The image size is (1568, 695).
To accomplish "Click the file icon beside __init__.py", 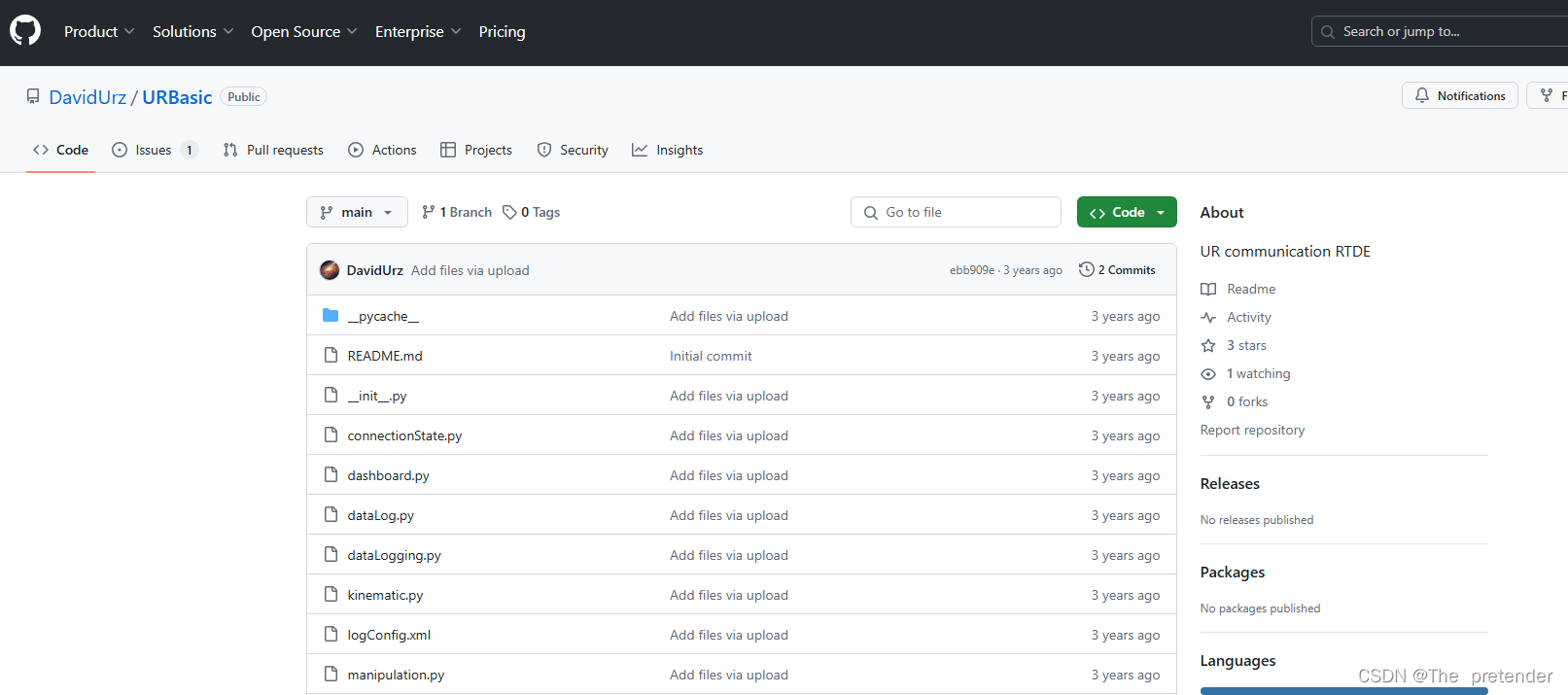I will tap(331, 395).
